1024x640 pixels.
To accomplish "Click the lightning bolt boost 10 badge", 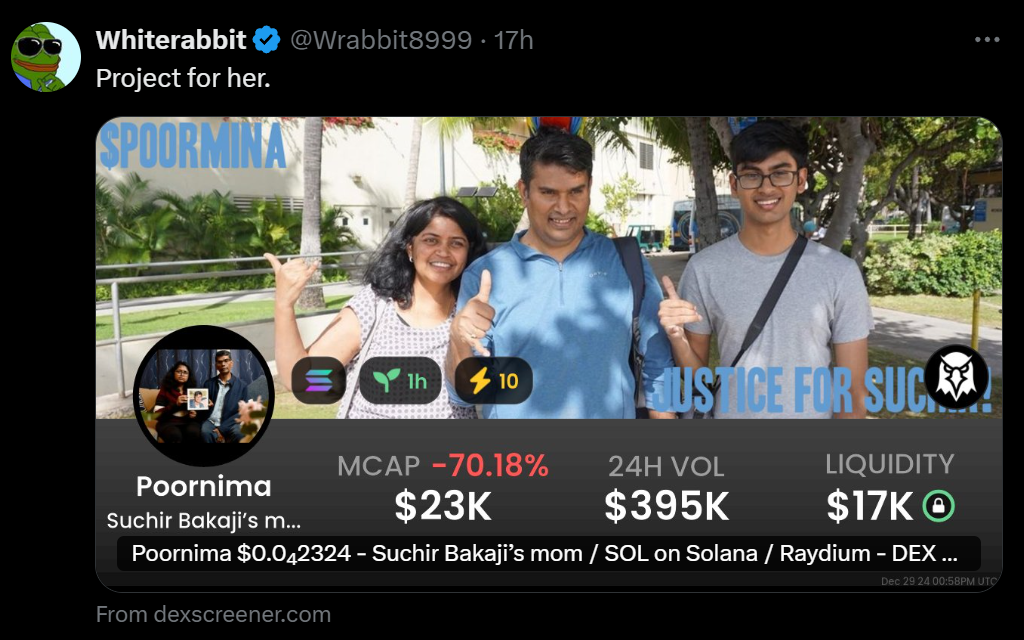I will [493, 380].
